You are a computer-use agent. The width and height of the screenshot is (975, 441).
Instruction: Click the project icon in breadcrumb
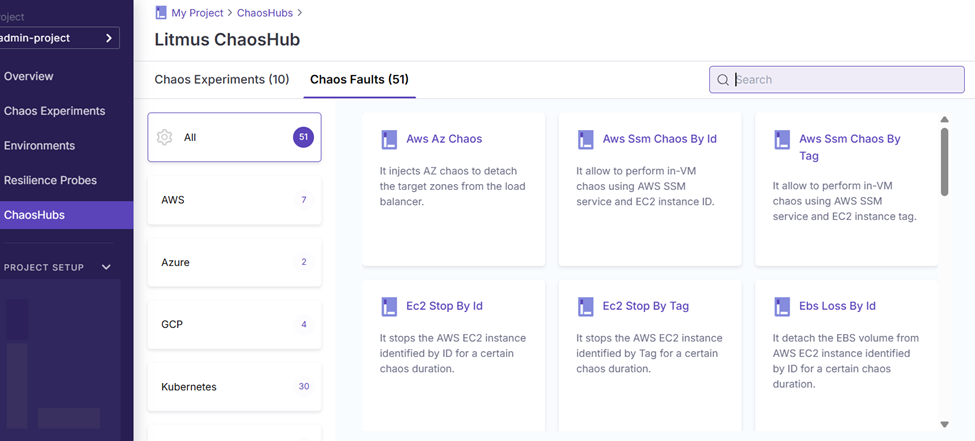[x=161, y=12]
